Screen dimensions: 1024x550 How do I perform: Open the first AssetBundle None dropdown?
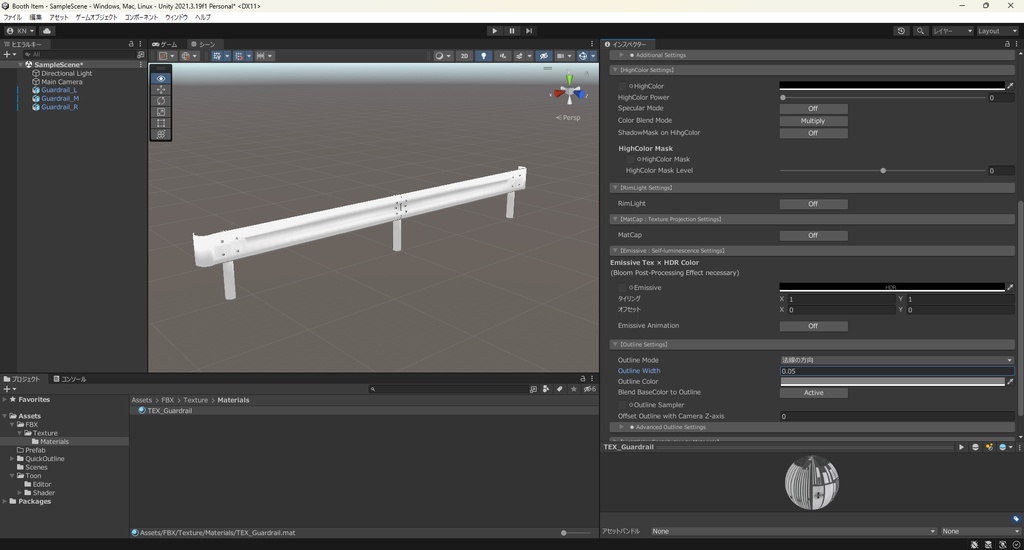point(793,531)
